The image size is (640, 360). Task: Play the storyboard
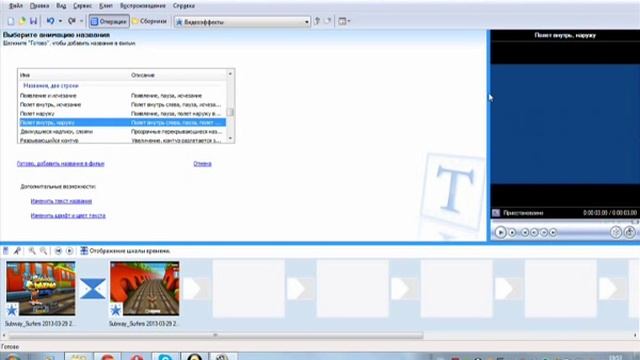click(x=69, y=251)
